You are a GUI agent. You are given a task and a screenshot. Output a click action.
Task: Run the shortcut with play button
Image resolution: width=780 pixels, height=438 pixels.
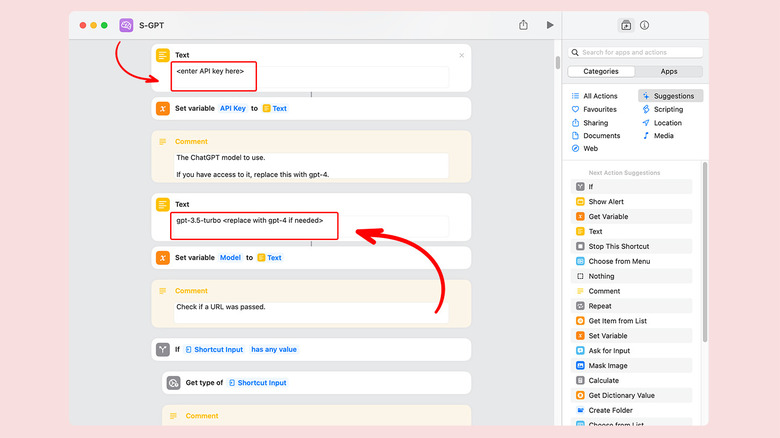[x=549, y=25]
